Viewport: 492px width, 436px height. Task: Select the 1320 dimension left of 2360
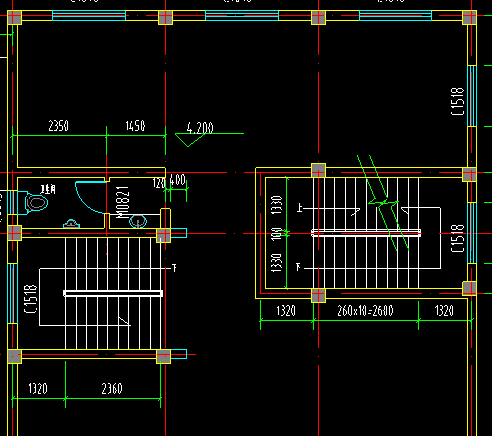point(38,389)
